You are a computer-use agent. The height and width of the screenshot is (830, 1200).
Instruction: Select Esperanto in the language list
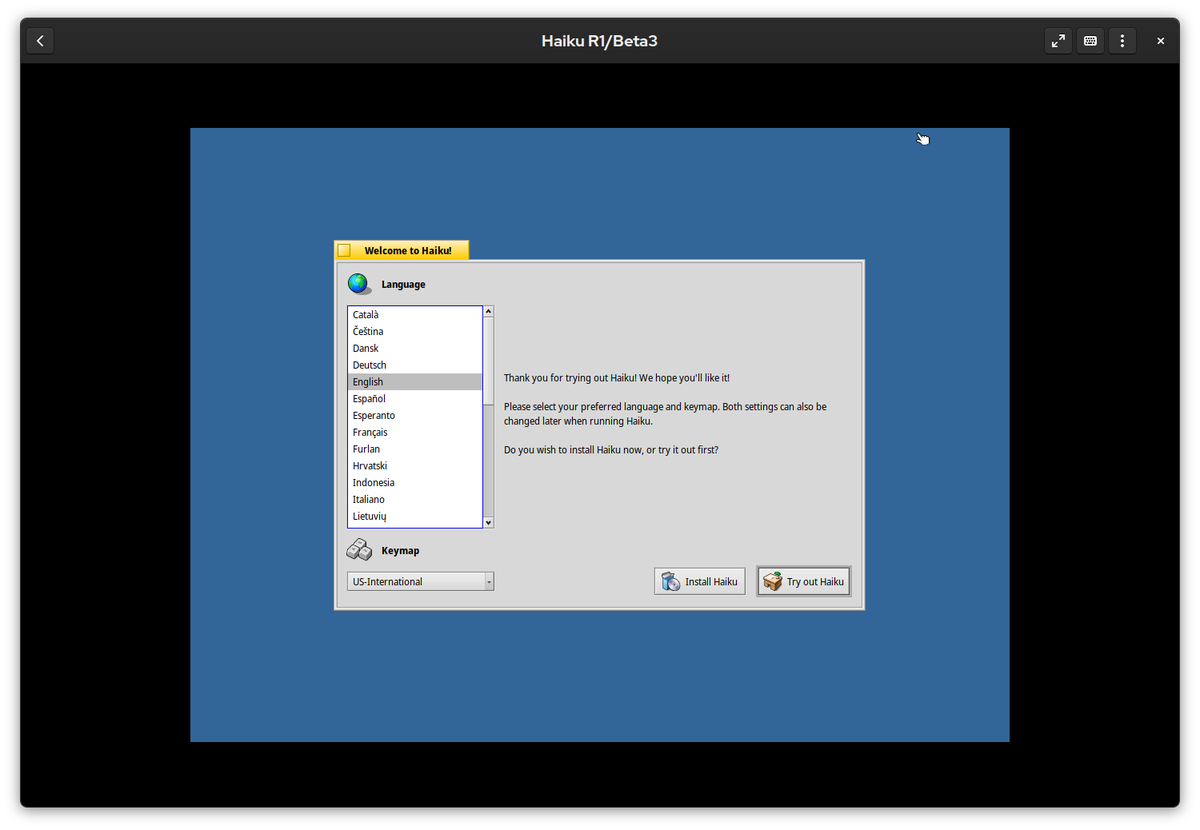click(x=373, y=415)
